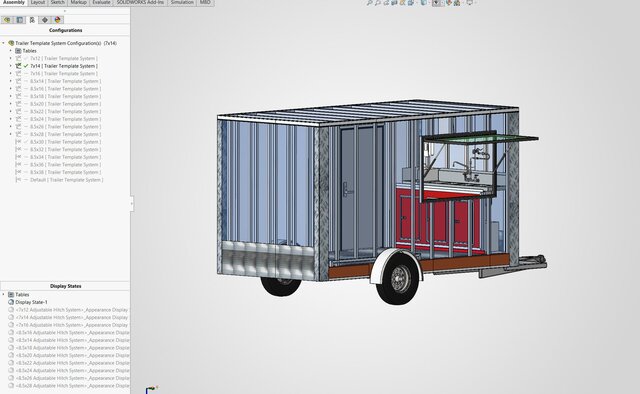Click the 8.5x16 Adjustable Hitch display state icon
This screenshot has height=394, width=640.
tap(11, 332)
